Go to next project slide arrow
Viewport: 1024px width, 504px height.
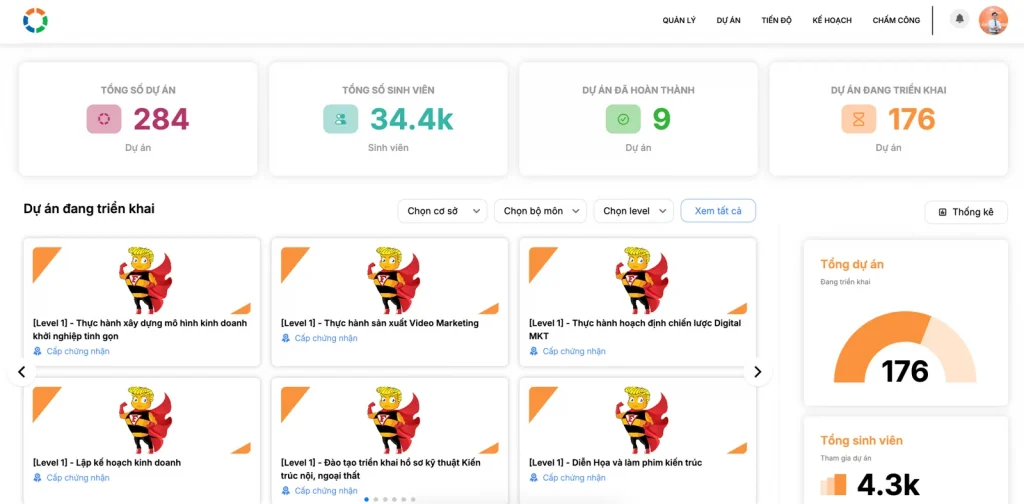(x=757, y=372)
